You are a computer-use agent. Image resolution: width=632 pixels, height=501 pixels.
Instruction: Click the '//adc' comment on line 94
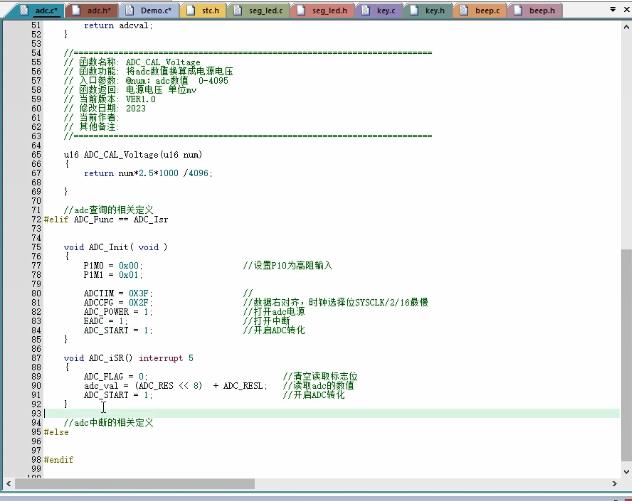108,423
